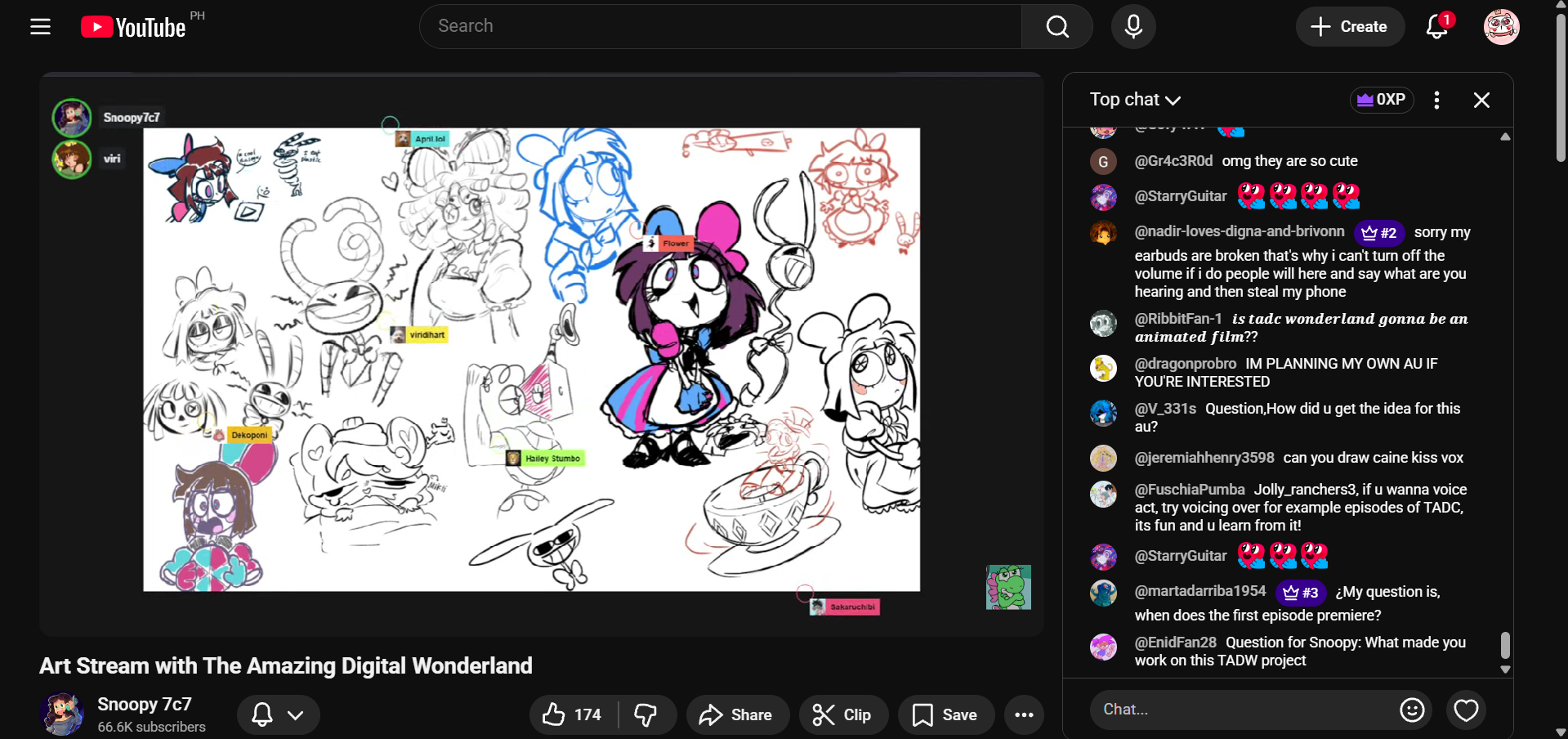This screenshot has width=1568, height=739.
Task: Open the emoji picker in chat
Action: tap(1411, 710)
